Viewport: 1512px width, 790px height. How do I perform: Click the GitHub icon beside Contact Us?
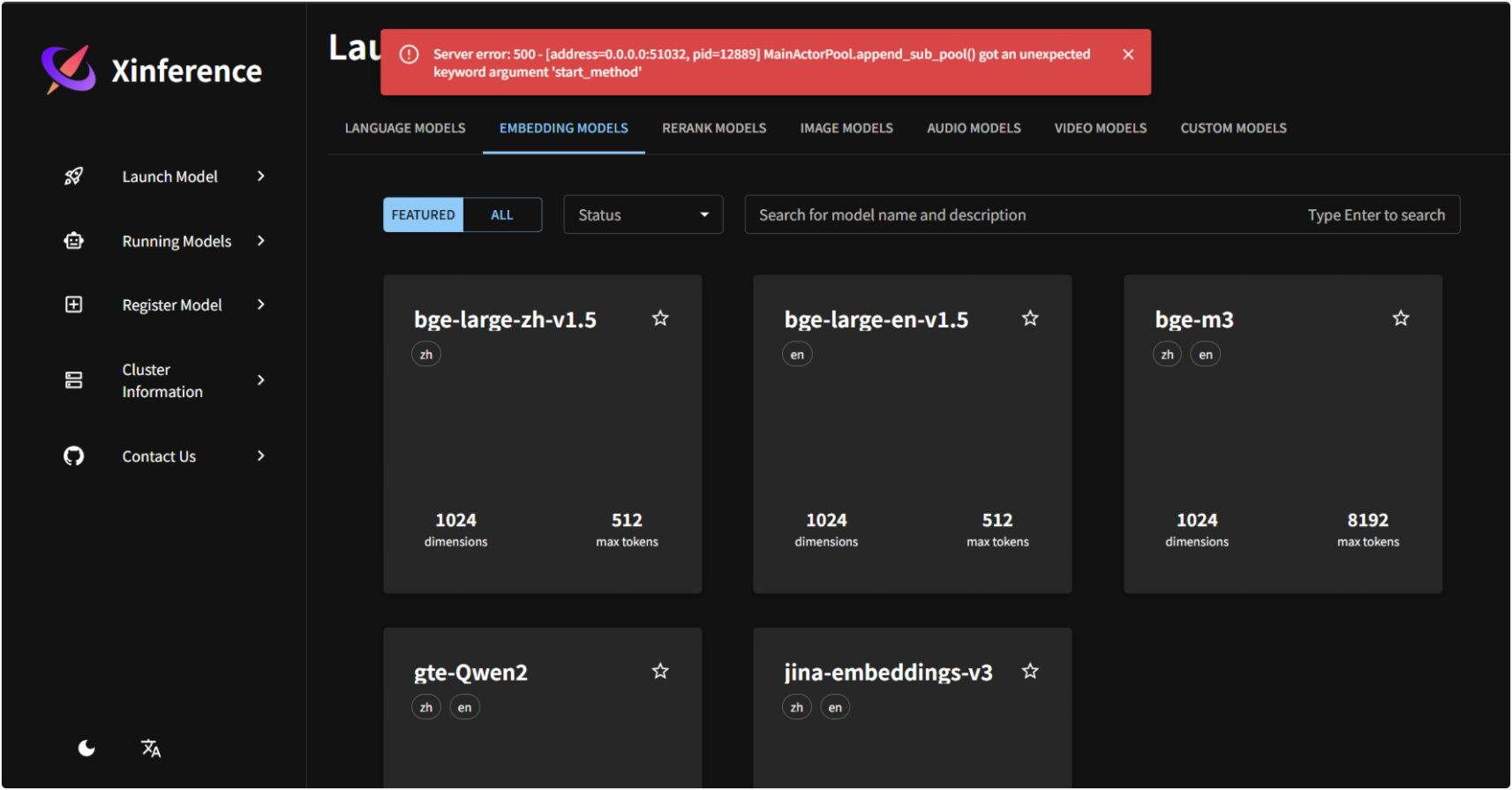(74, 456)
